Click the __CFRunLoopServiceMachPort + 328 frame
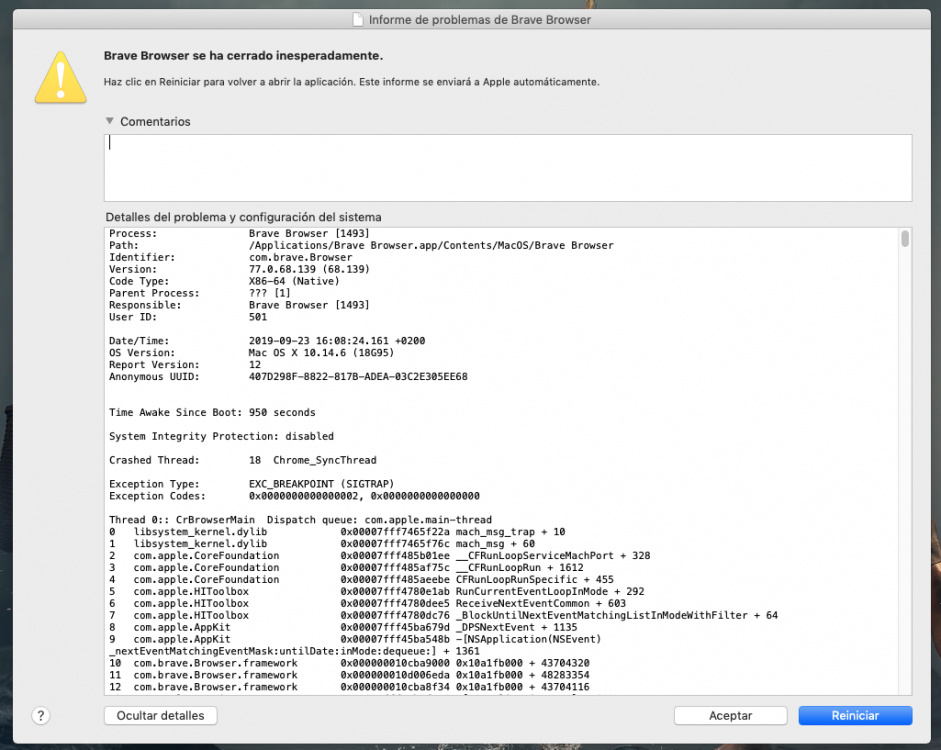 [380, 556]
